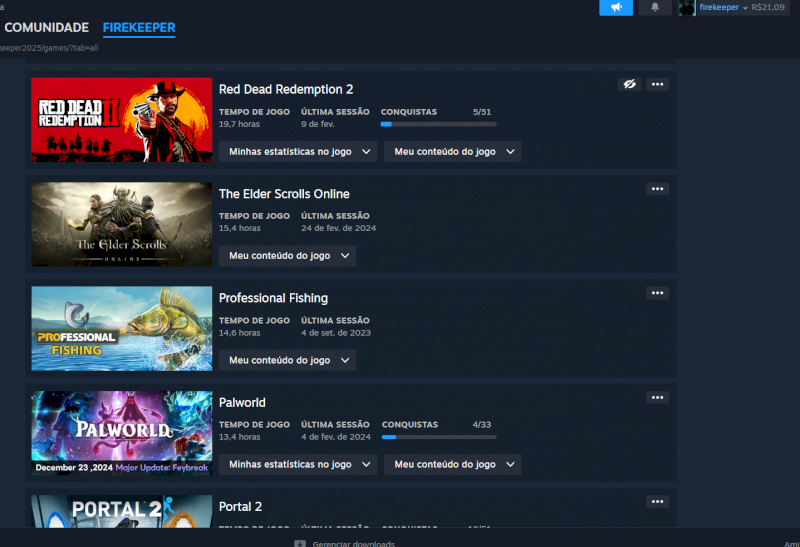800x547 pixels.
Task: Click Palworld achievements progress bar
Action: 439,437
